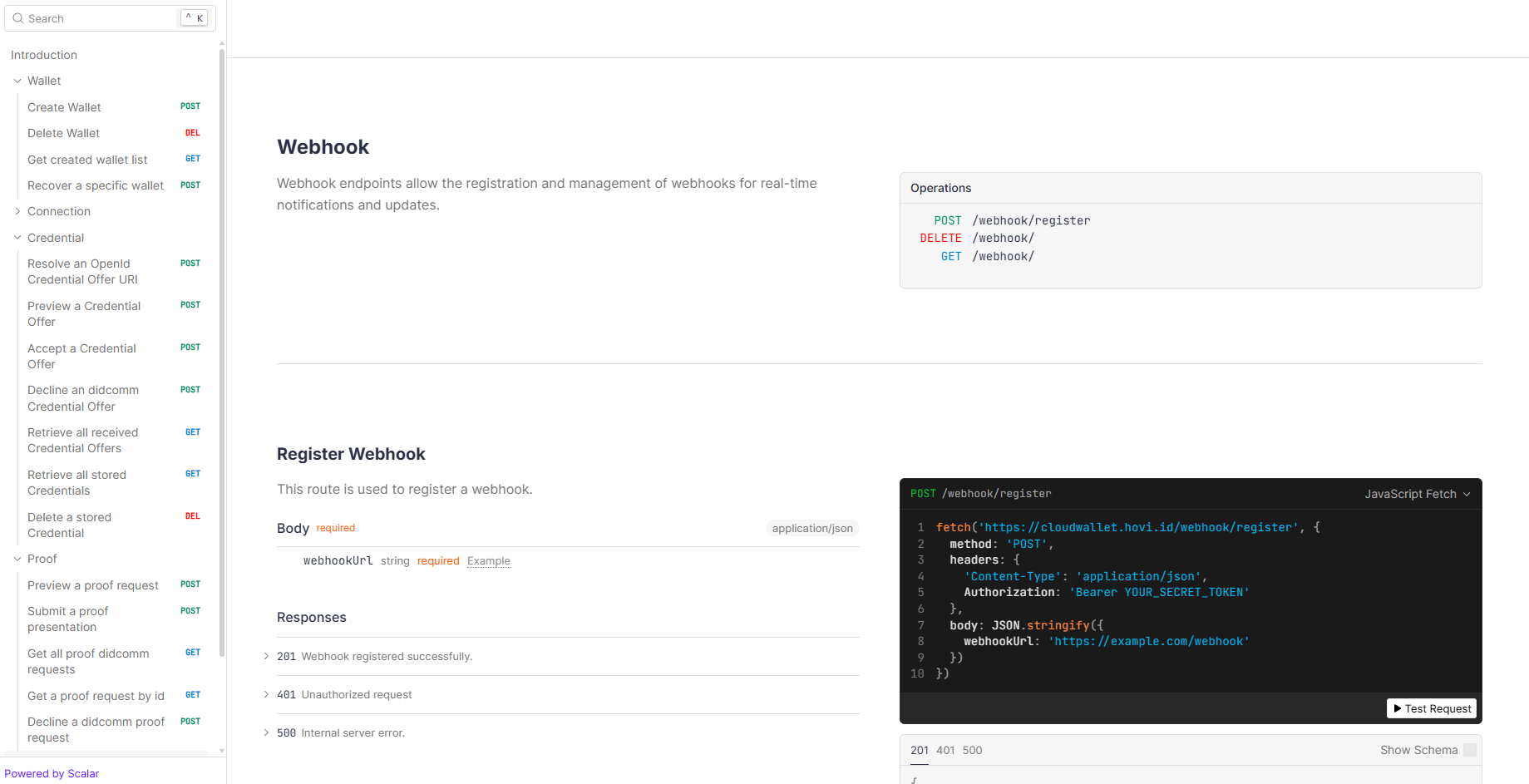Open the JavaScript Fetch language dropdown
Screen dimensions: 1529x784
[1417, 494]
